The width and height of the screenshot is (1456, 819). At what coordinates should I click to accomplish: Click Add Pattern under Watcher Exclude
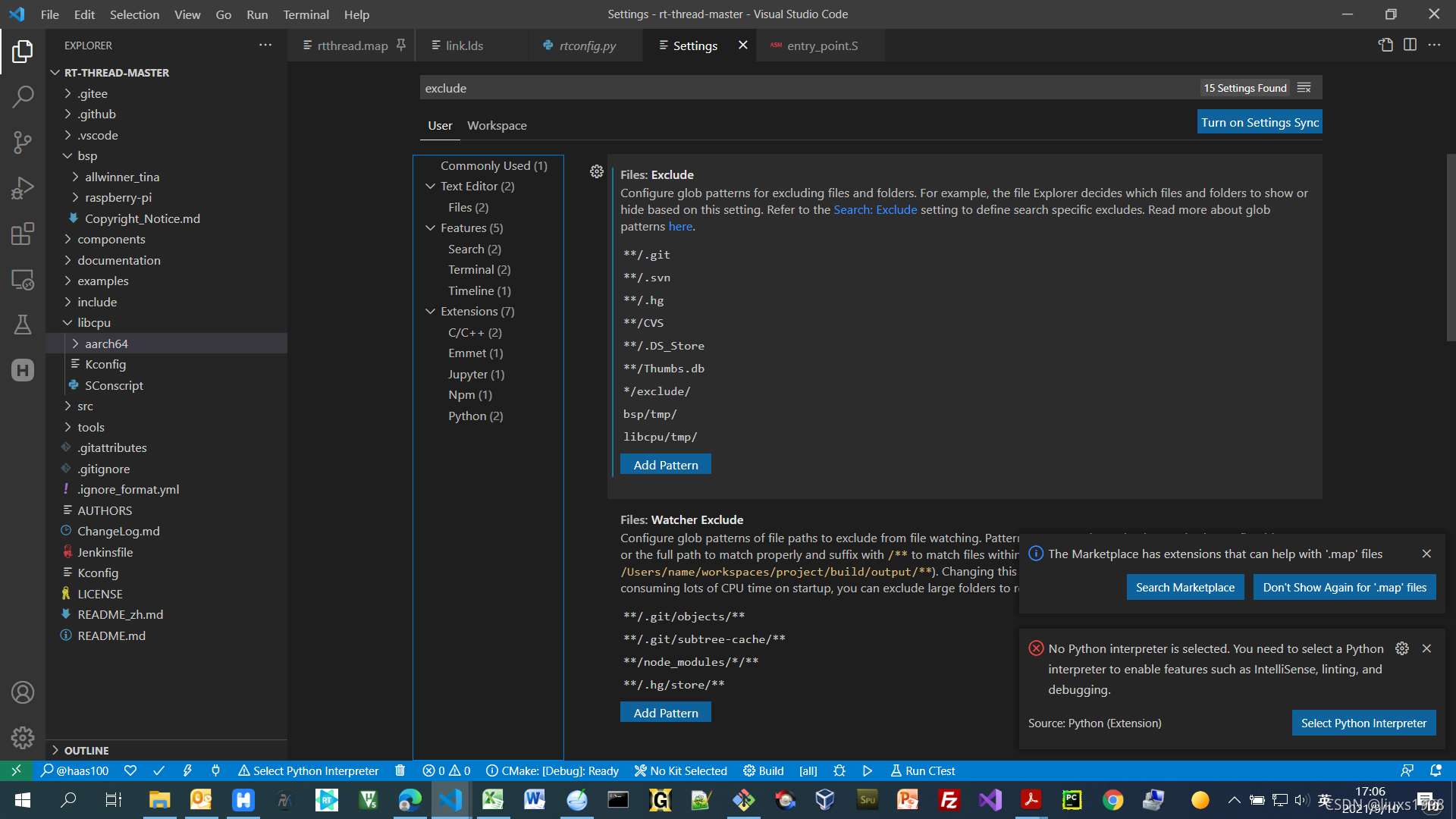666,713
